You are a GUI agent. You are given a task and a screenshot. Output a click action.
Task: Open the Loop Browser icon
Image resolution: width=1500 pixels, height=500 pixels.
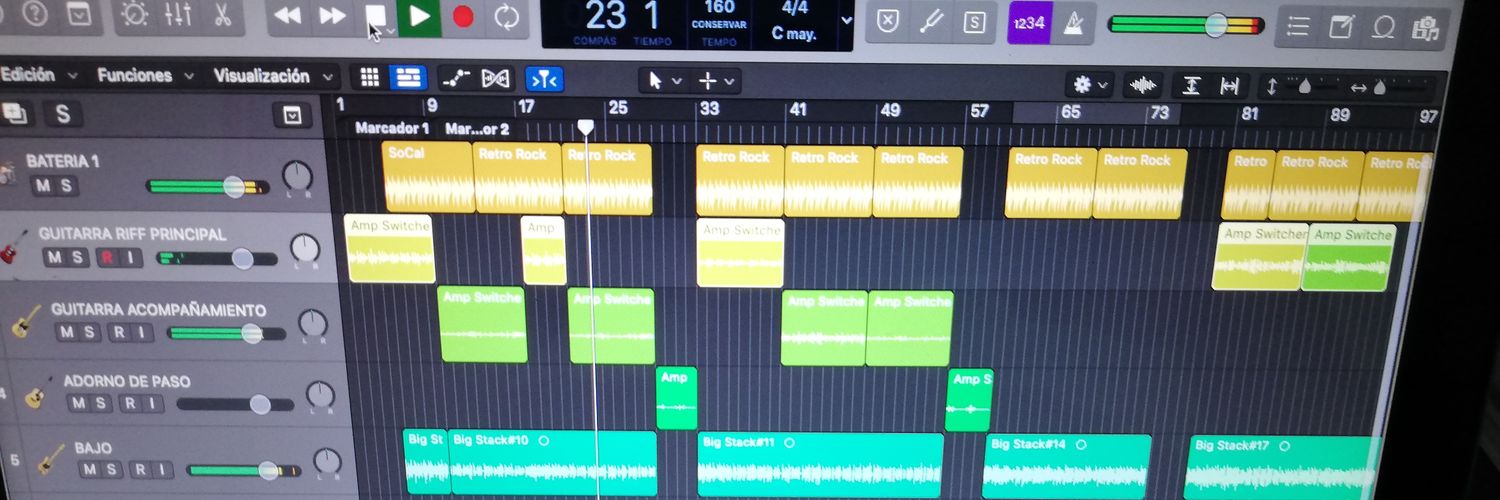coord(1384,27)
